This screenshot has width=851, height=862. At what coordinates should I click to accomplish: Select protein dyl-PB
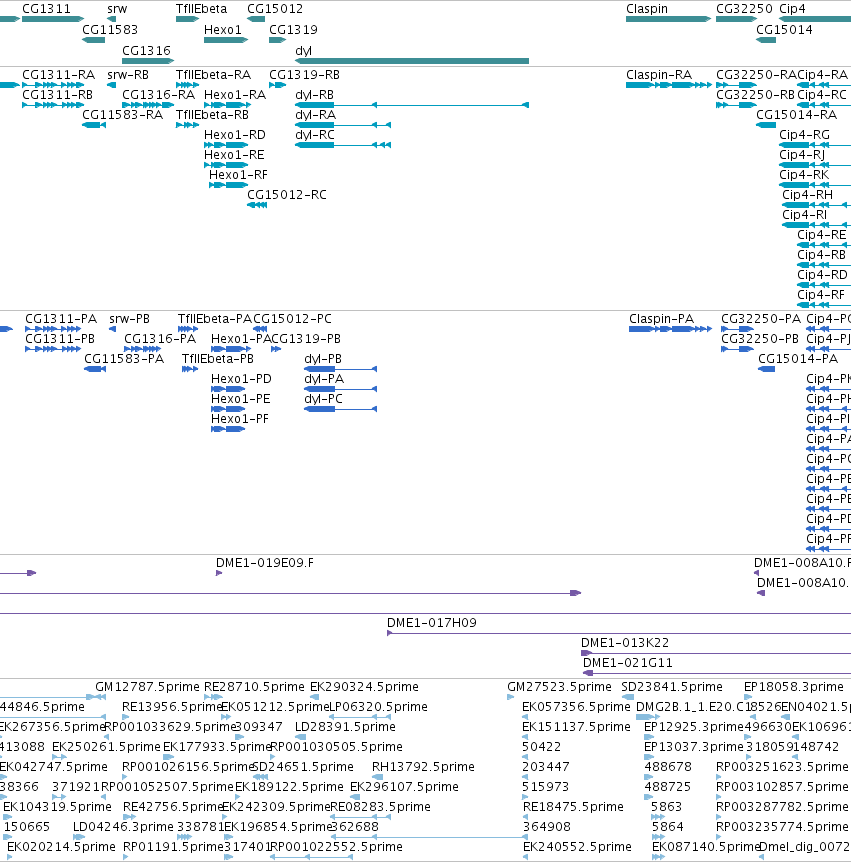[341, 369]
